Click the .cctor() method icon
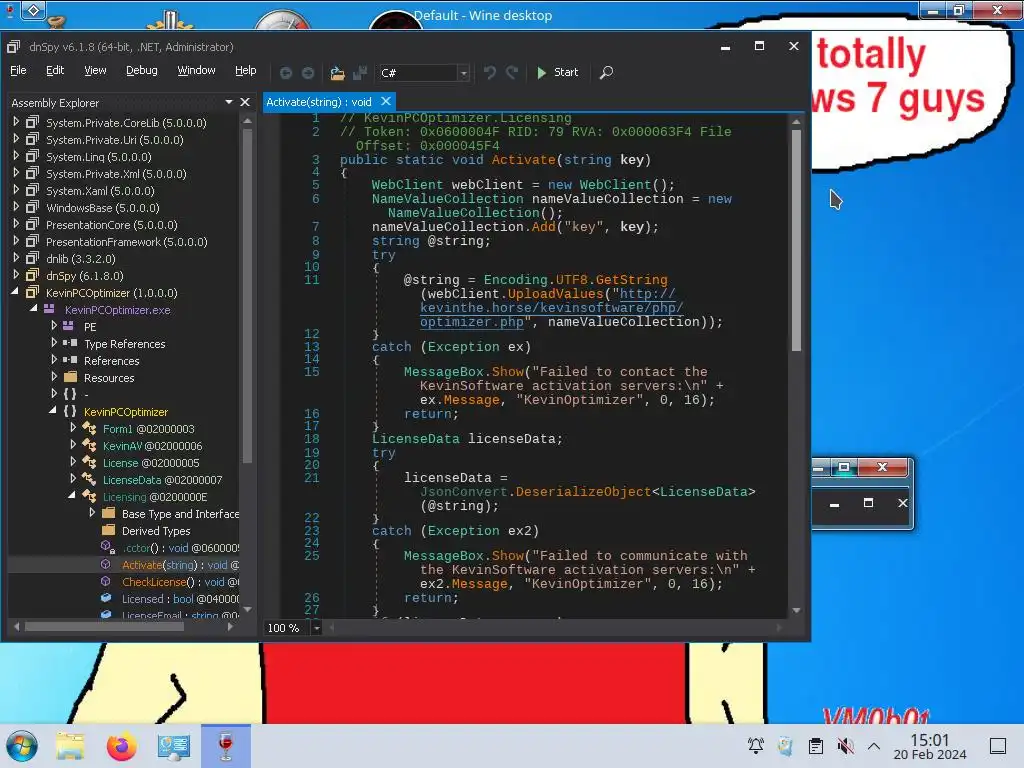1024x768 pixels. tap(106, 547)
